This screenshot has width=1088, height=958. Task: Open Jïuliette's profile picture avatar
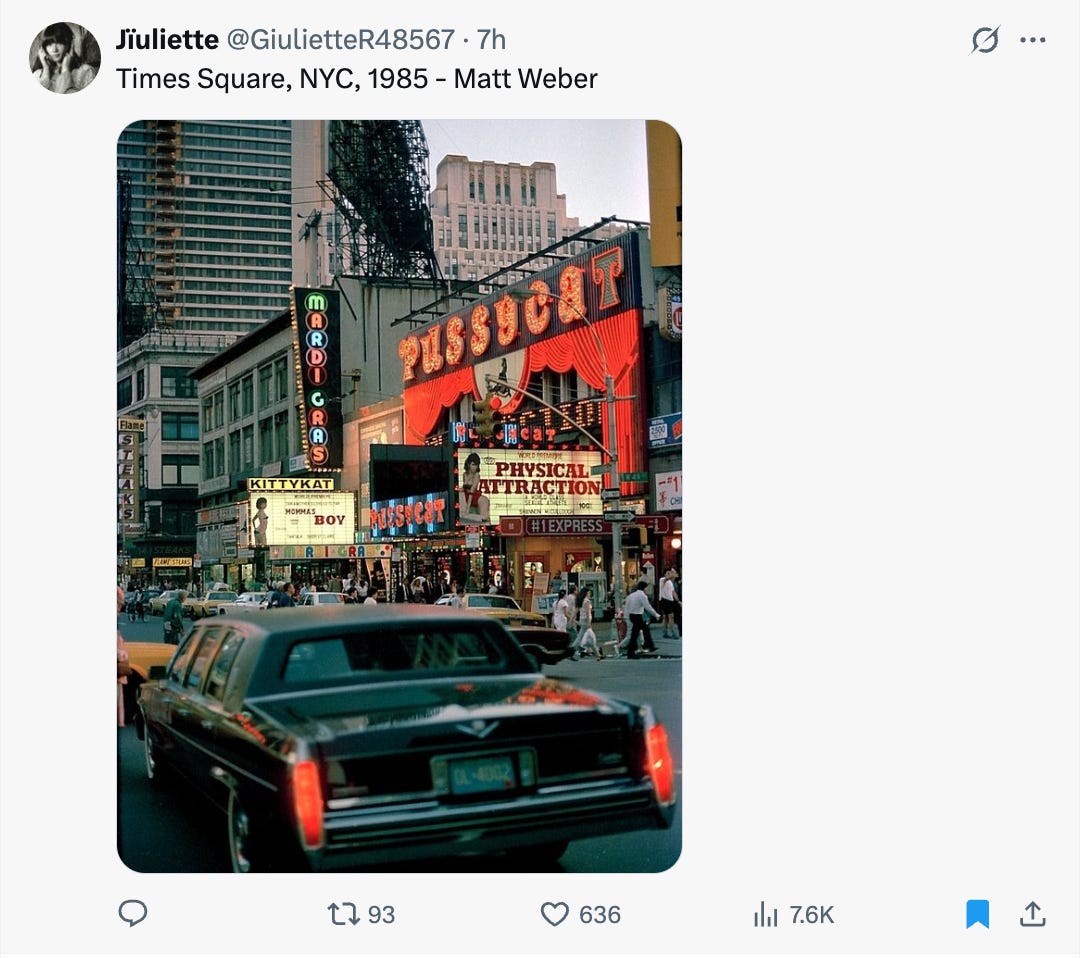point(65,58)
